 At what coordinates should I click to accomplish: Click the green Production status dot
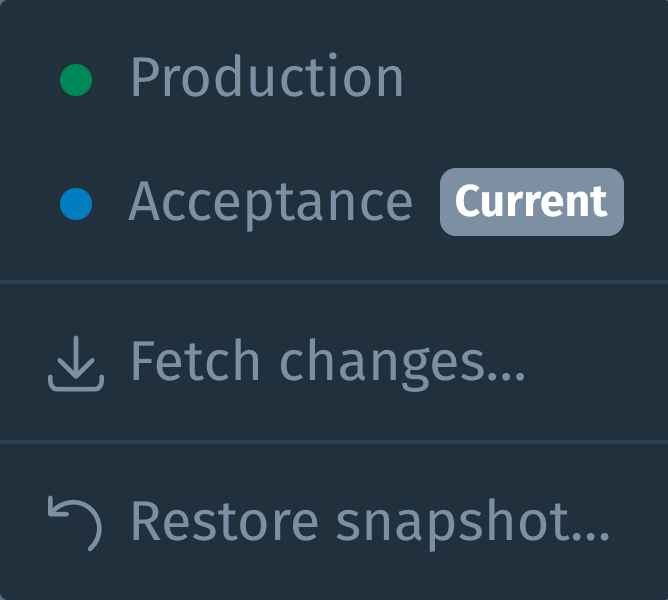[x=76, y=80]
